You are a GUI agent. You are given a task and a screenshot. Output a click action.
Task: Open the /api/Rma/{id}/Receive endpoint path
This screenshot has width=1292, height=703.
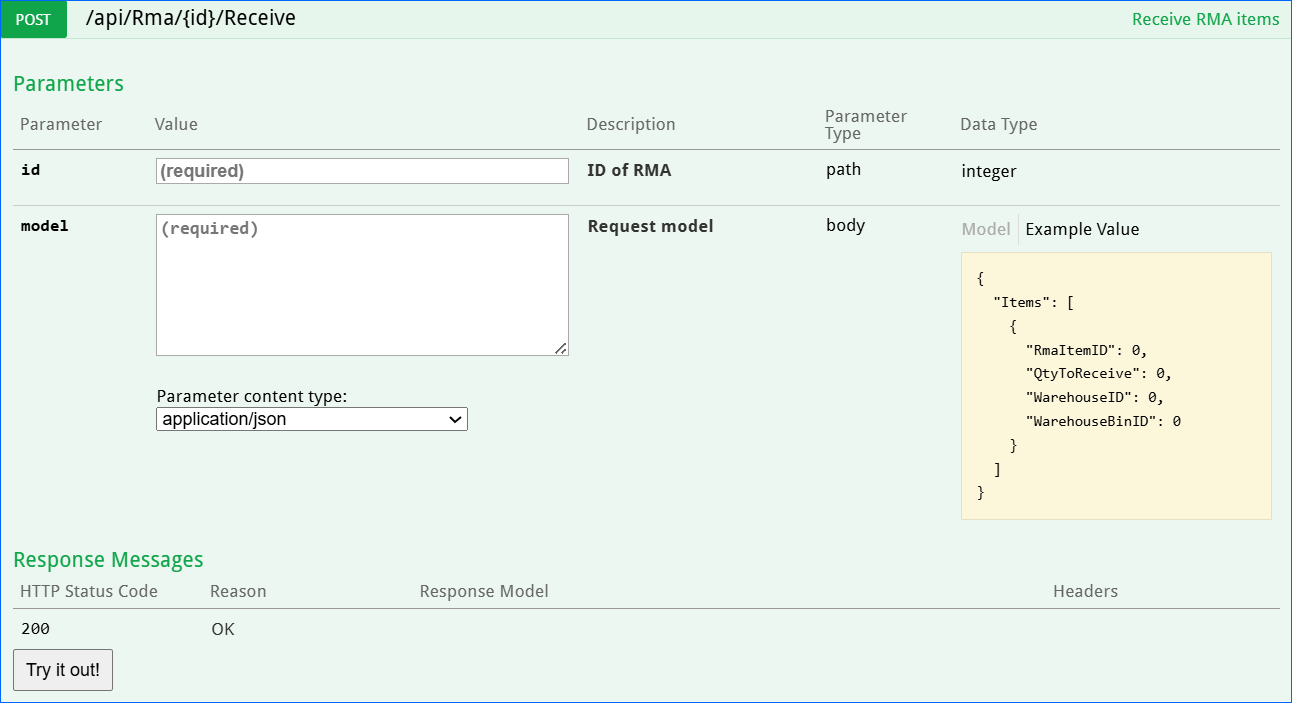click(191, 18)
